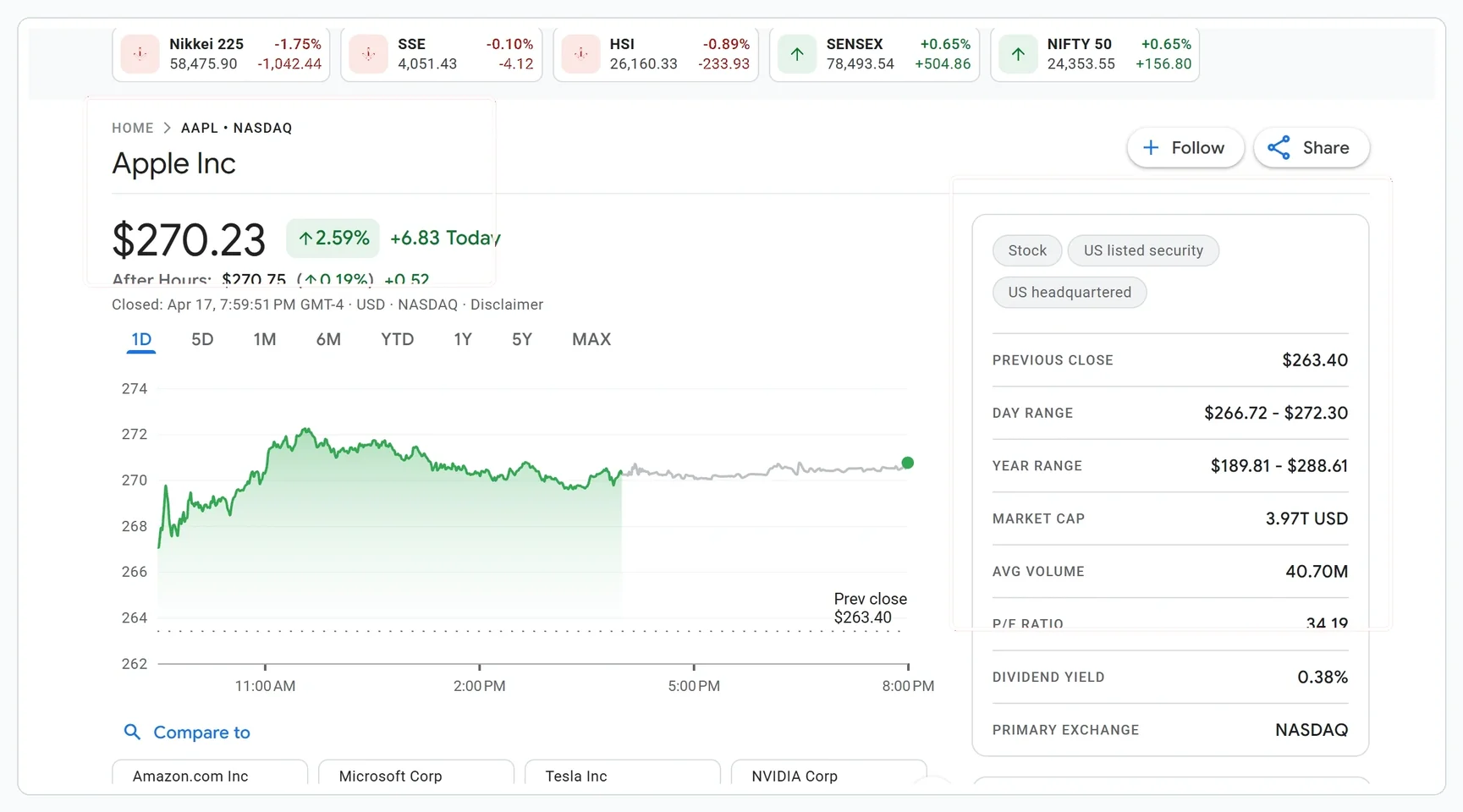Open the SENSEX index card
The width and height of the screenshot is (1463, 812).
pyautogui.click(x=874, y=54)
